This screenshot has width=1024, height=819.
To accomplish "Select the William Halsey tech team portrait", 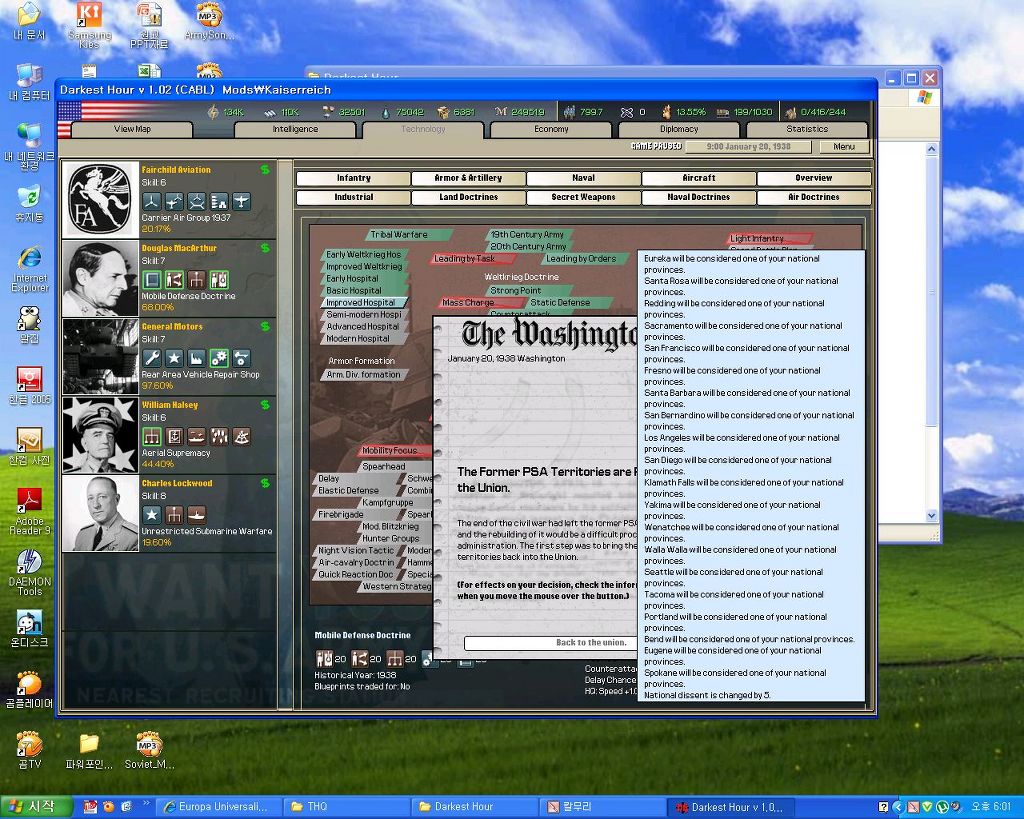I will 100,435.
